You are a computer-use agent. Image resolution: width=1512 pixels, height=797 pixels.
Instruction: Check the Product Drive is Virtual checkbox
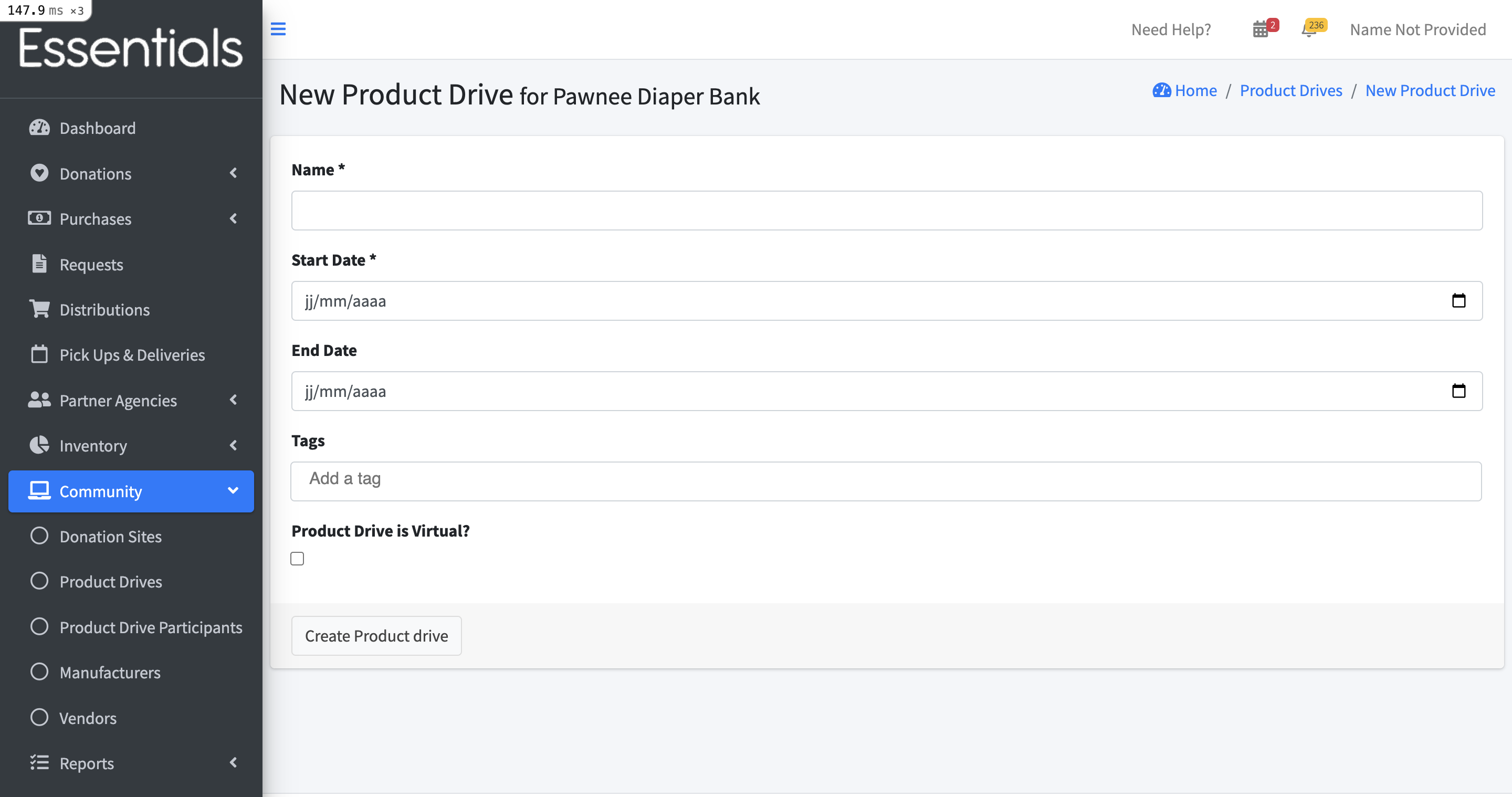coord(297,559)
